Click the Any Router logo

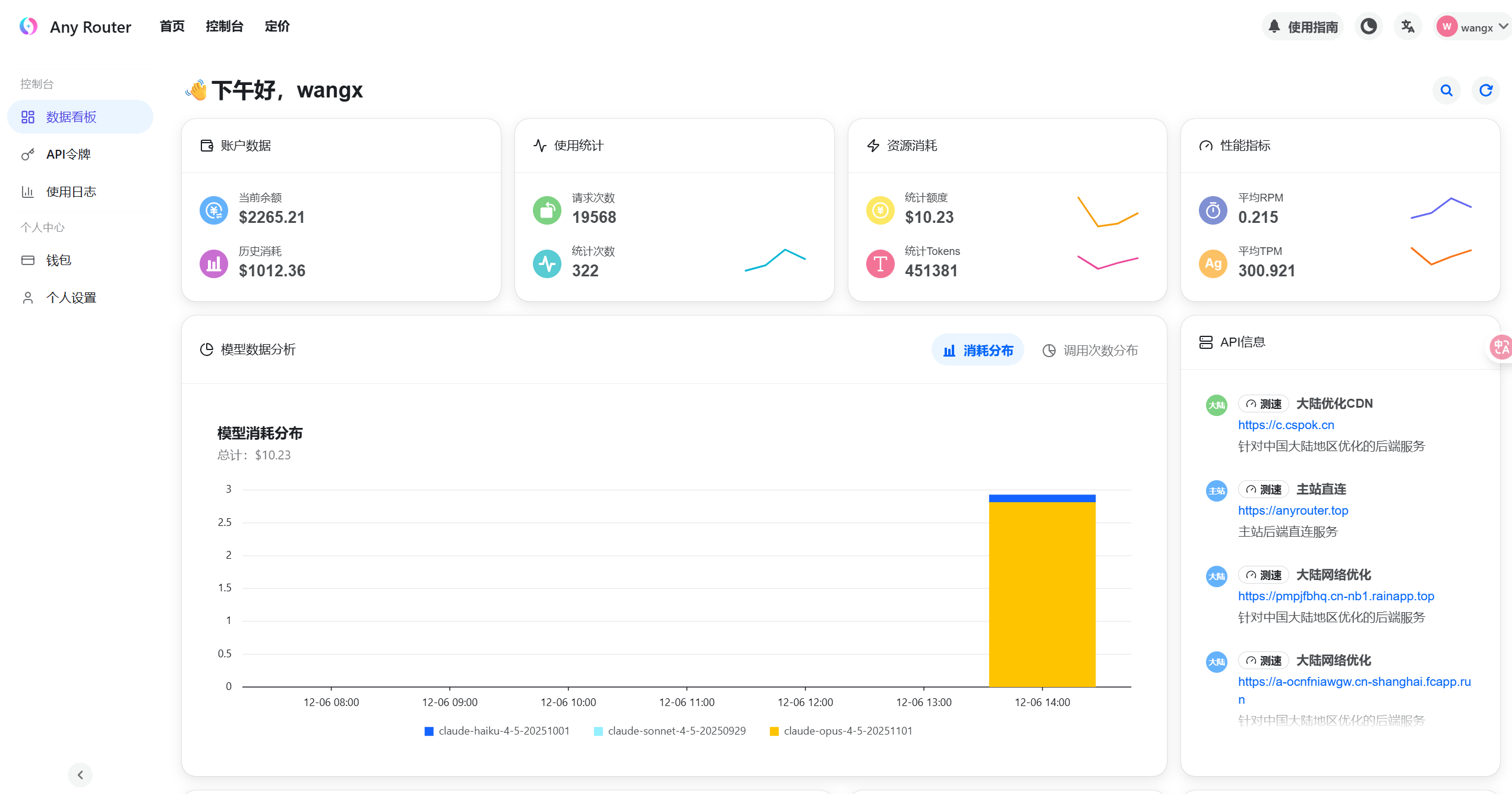29,27
